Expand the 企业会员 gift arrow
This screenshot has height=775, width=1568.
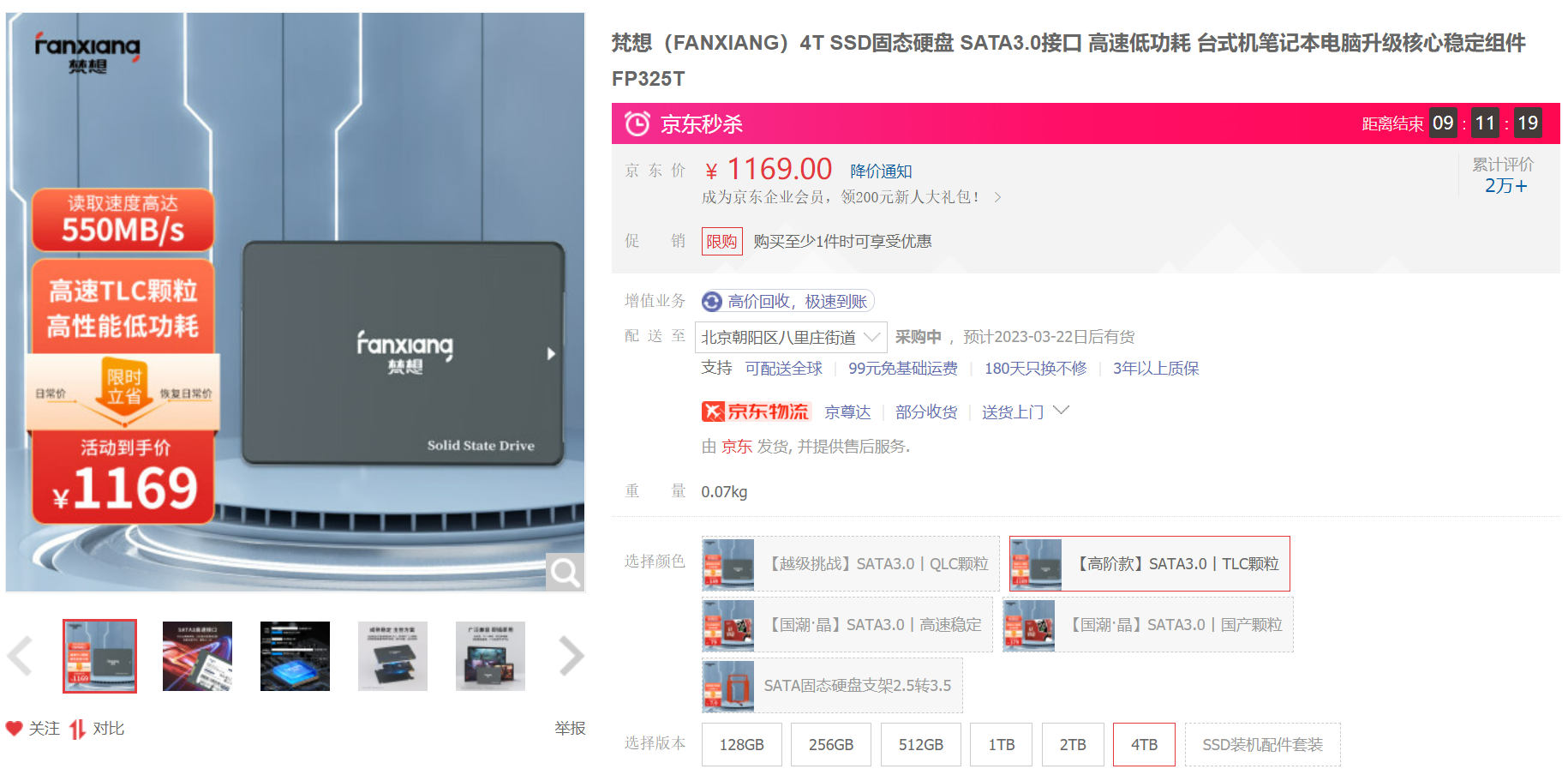click(997, 197)
